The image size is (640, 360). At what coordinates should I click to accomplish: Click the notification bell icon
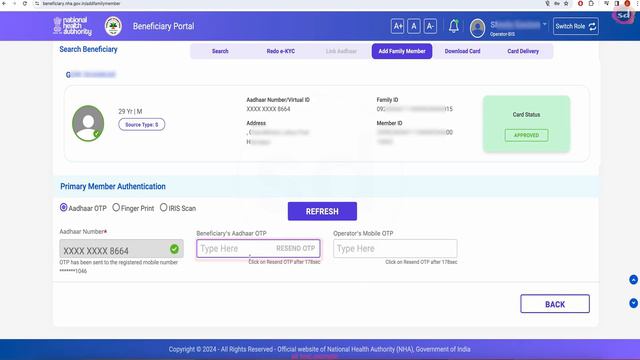pyautogui.click(x=453, y=26)
